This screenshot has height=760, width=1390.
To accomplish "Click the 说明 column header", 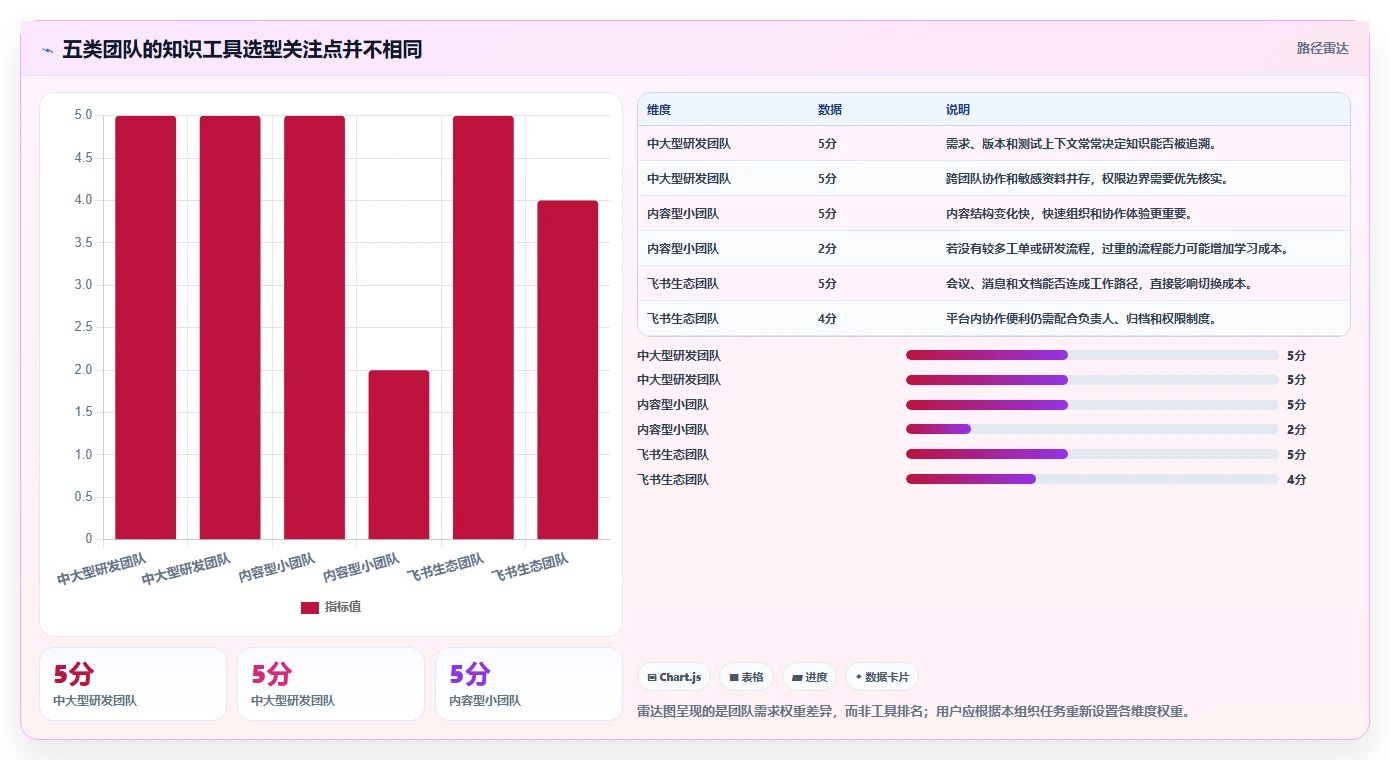I will pos(958,109).
